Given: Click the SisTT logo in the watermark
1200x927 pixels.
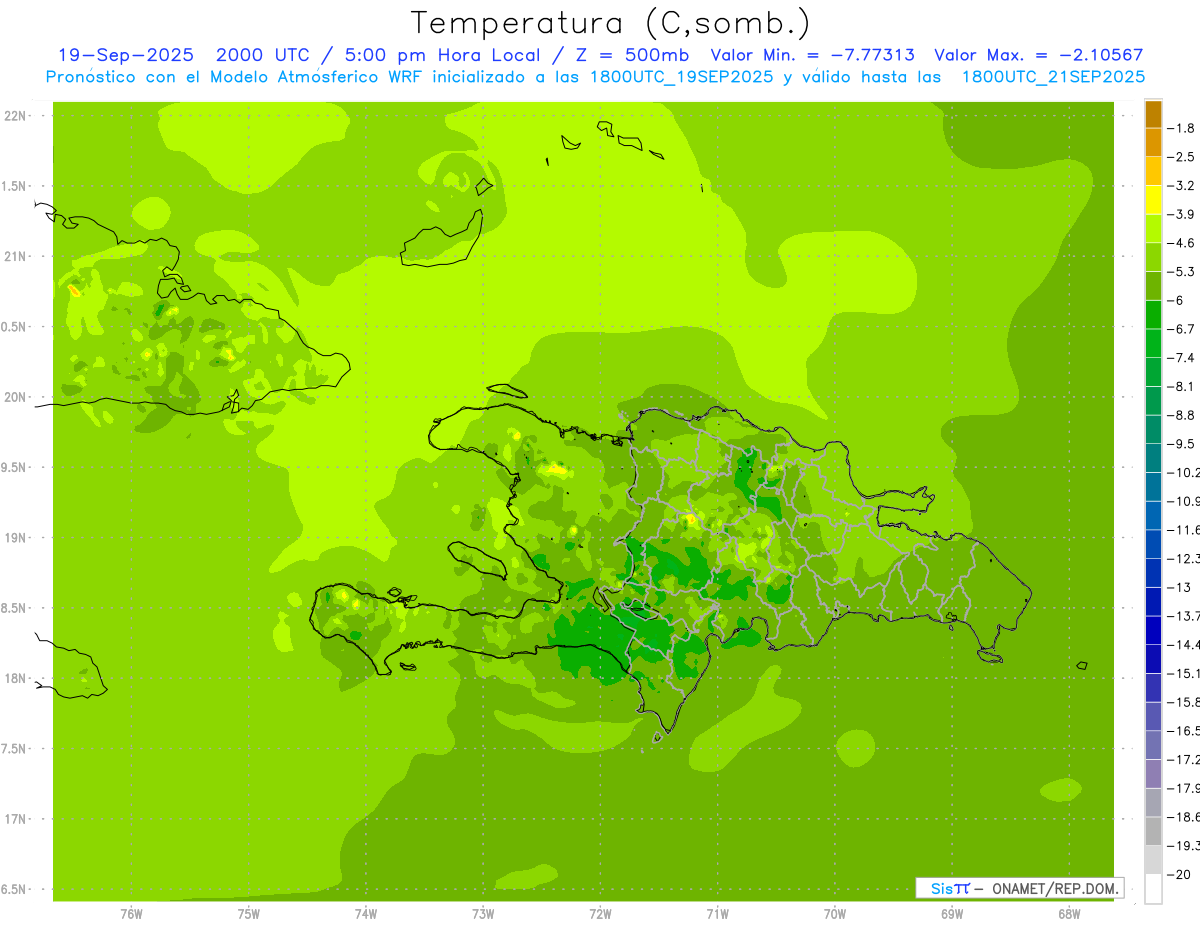Looking at the screenshot, I should 949,888.
